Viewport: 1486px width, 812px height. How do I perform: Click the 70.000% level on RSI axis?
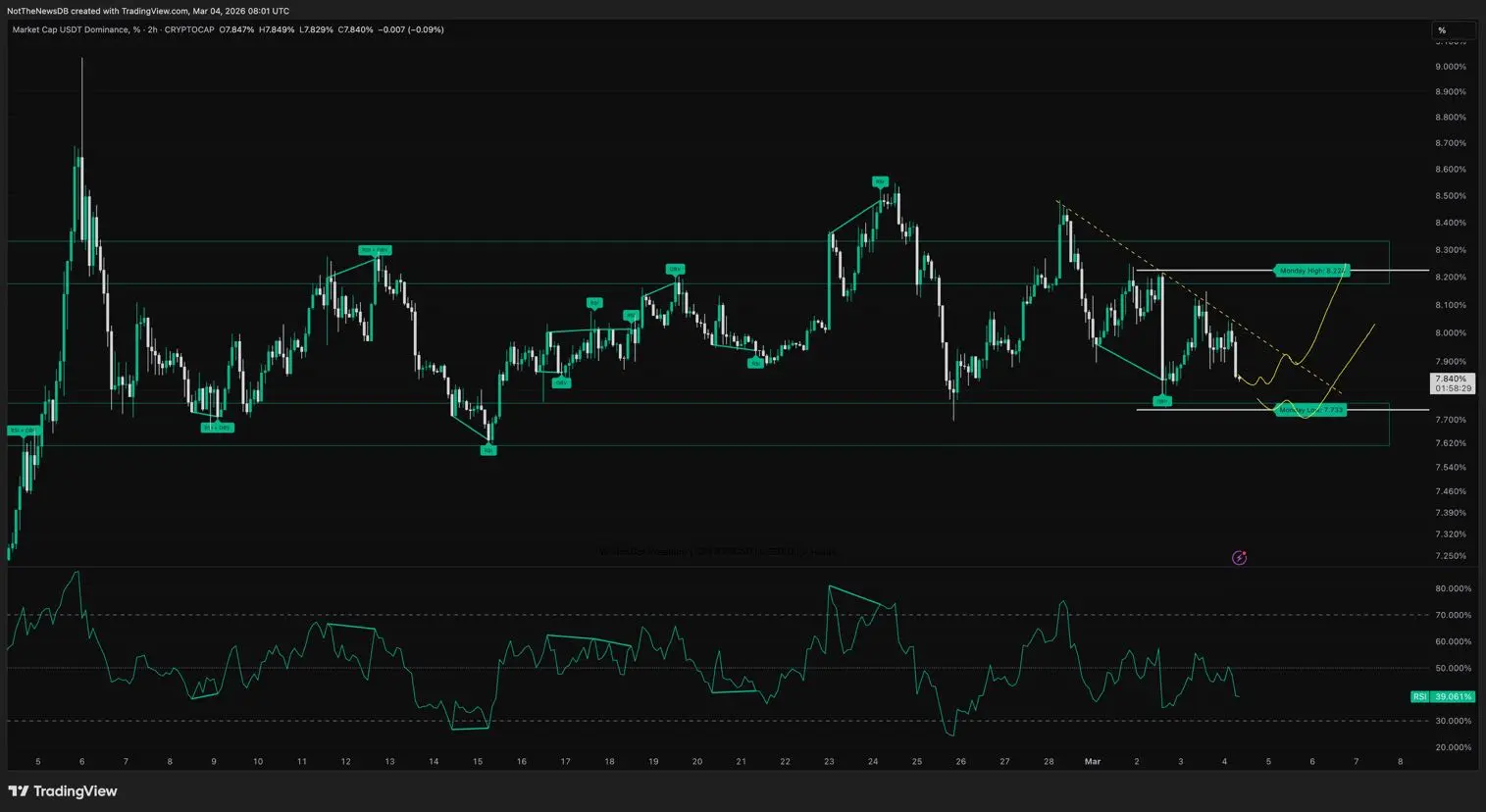[x=1453, y=615]
